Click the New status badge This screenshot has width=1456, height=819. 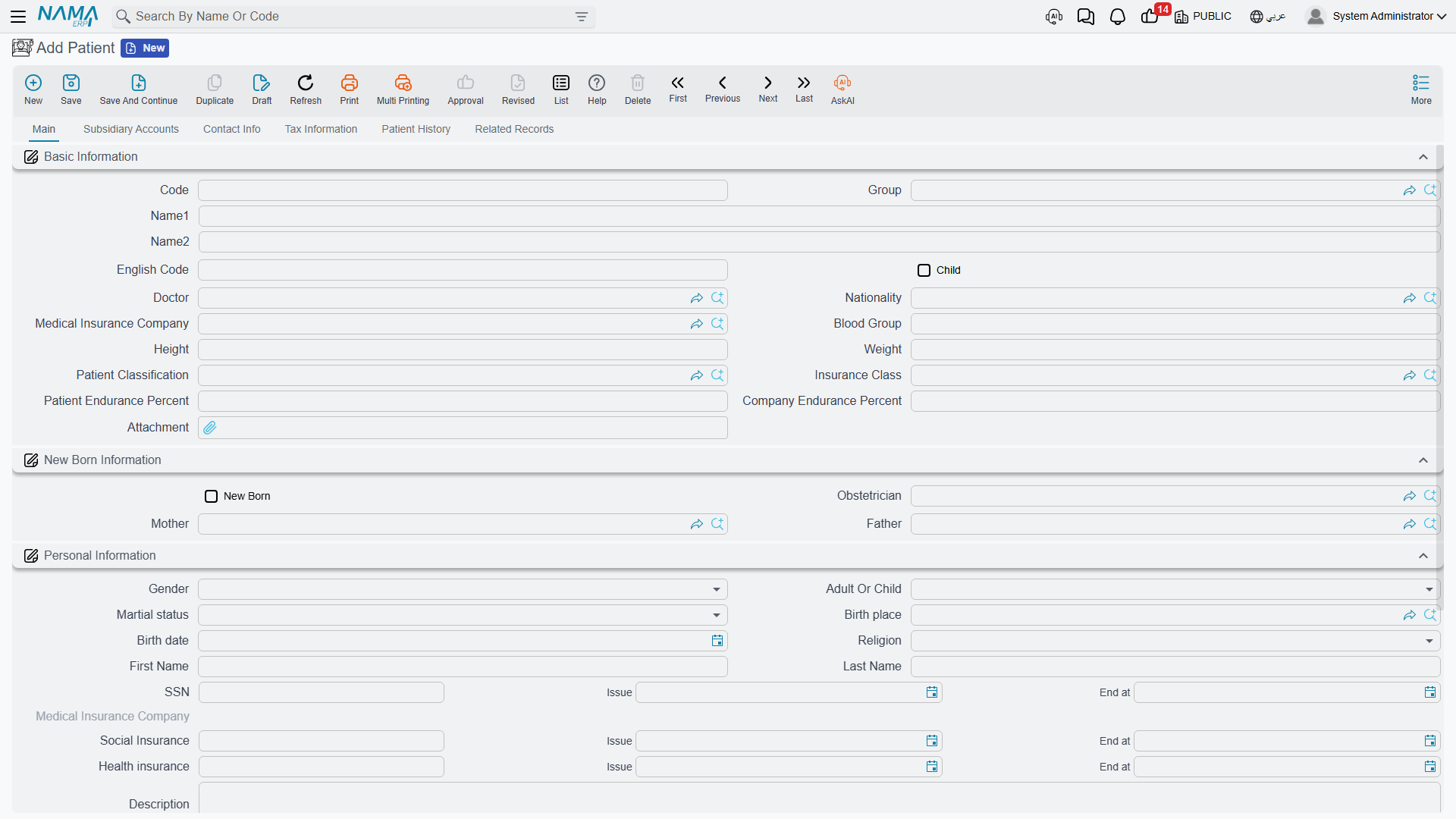coord(145,48)
